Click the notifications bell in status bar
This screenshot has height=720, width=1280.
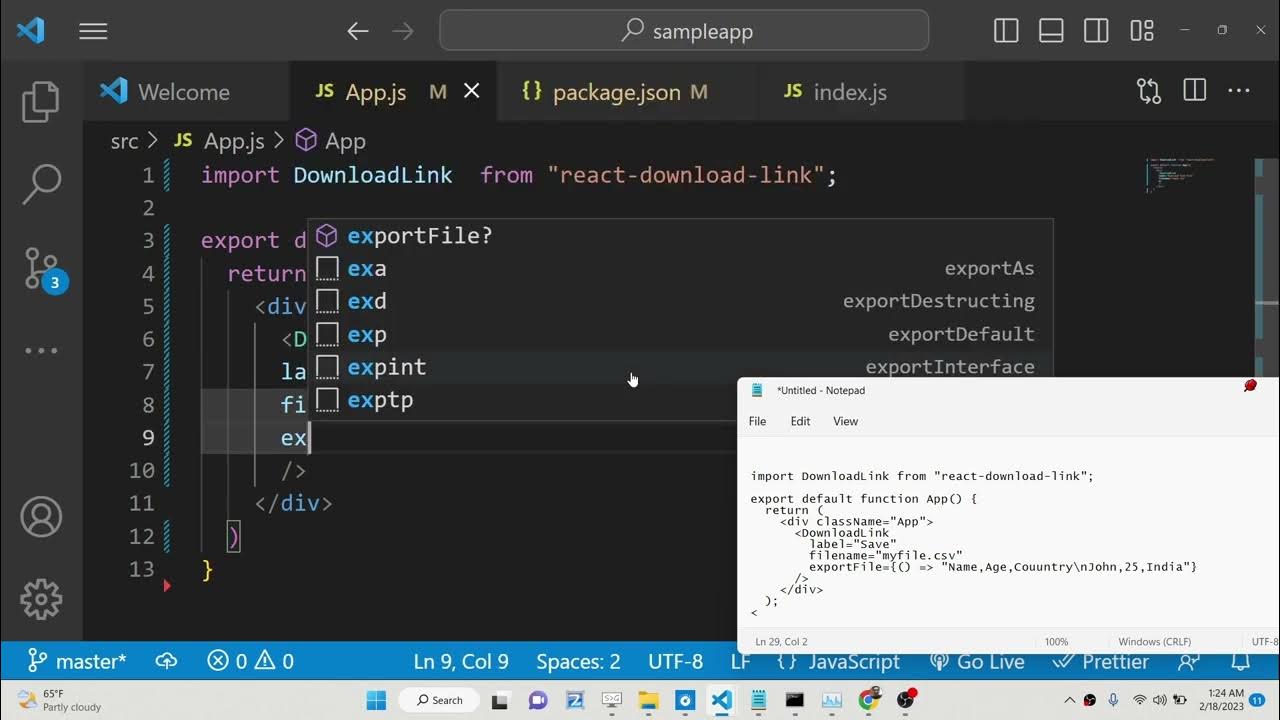click(1240, 662)
